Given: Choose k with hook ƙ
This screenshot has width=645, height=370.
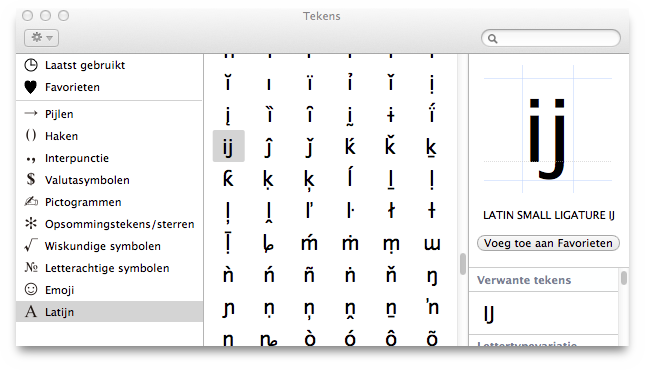Looking at the screenshot, I should (228, 178).
